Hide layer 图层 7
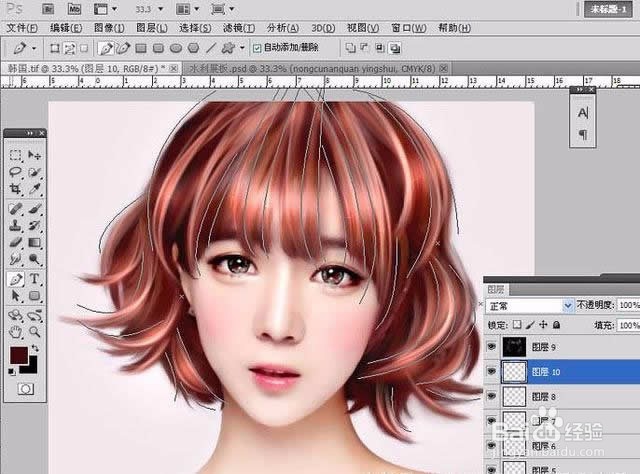640x474 pixels. click(x=491, y=420)
